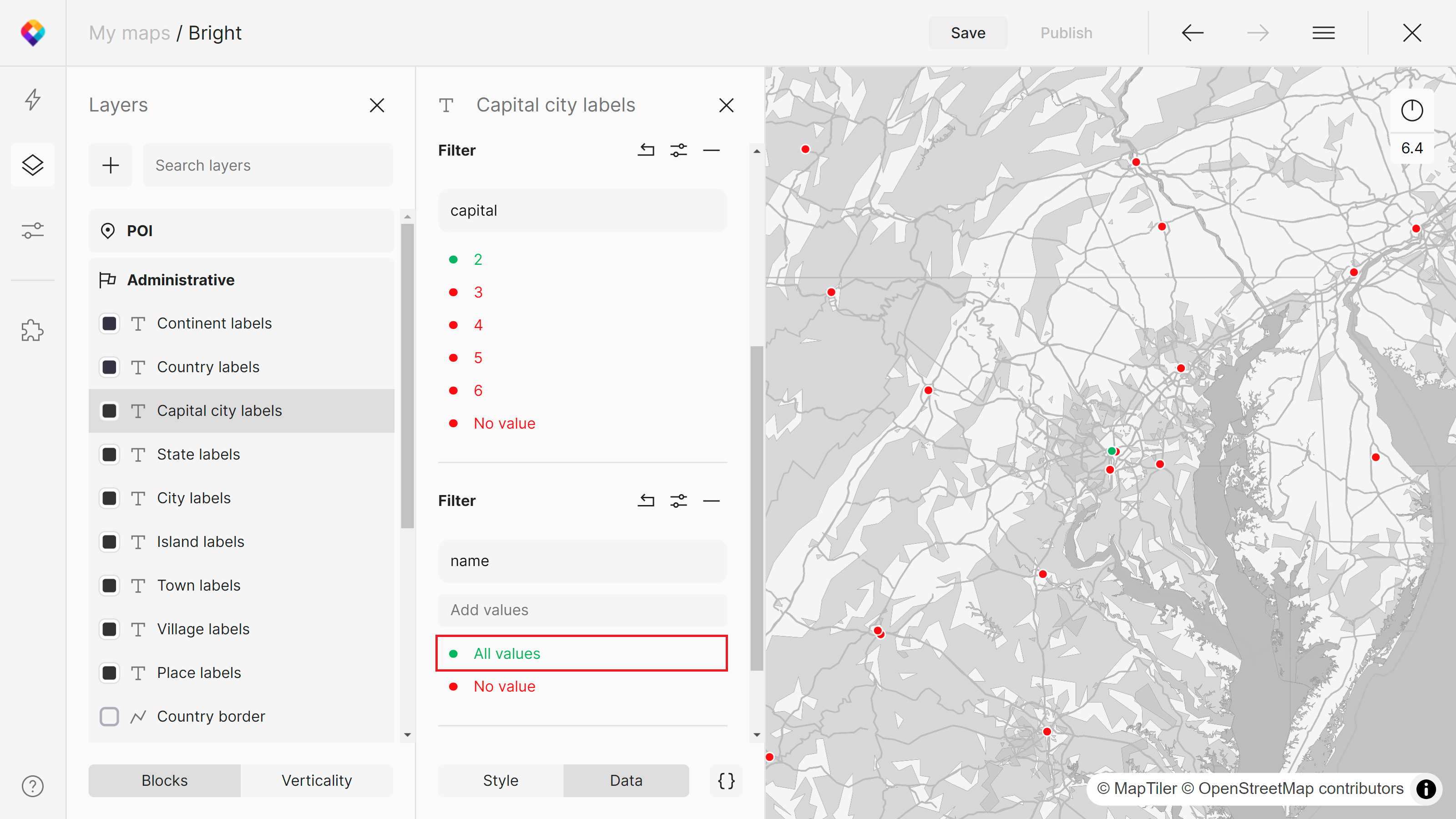Collapse the Administrative layer group
This screenshot has height=819, width=1456.
coord(181,280)
